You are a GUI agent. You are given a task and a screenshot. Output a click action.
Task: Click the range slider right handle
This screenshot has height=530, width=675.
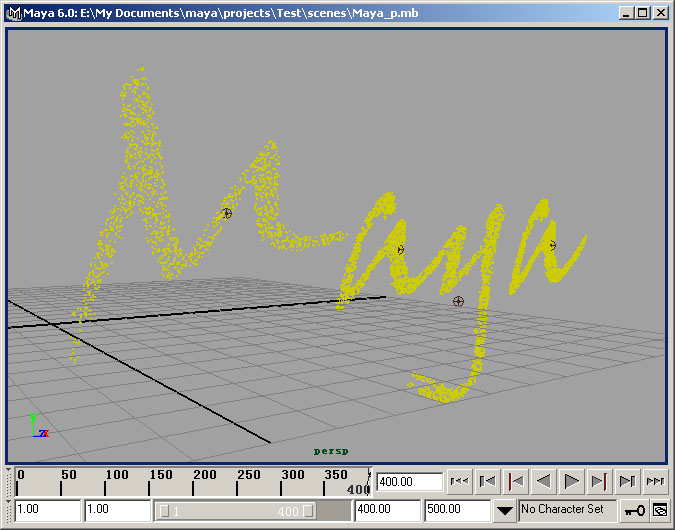coord(308,511)
